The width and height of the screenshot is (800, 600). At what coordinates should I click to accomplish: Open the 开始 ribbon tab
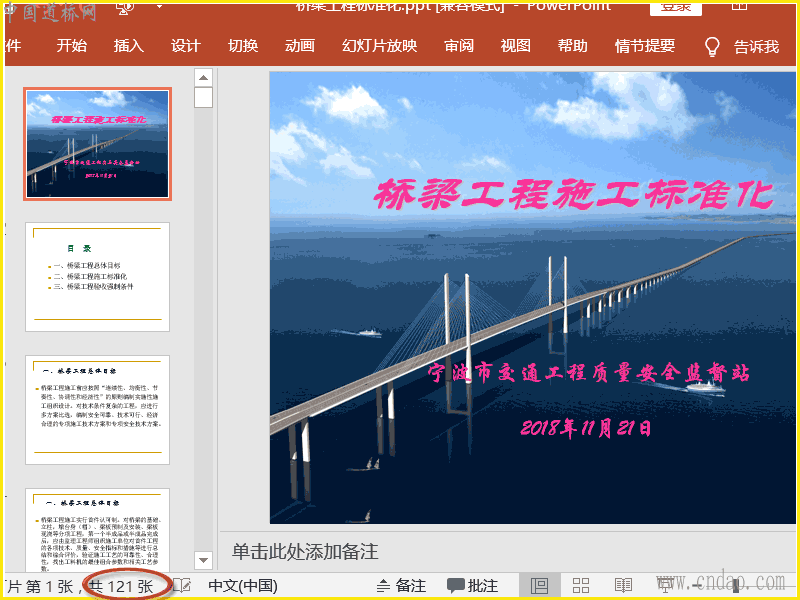click(x=71, y=46)
